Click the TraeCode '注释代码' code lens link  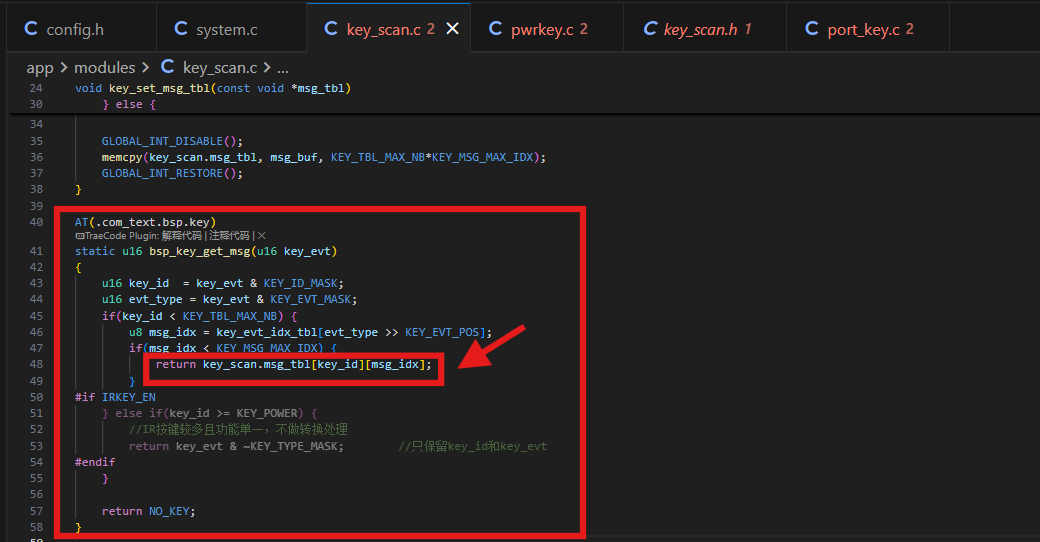click(229, 236)
